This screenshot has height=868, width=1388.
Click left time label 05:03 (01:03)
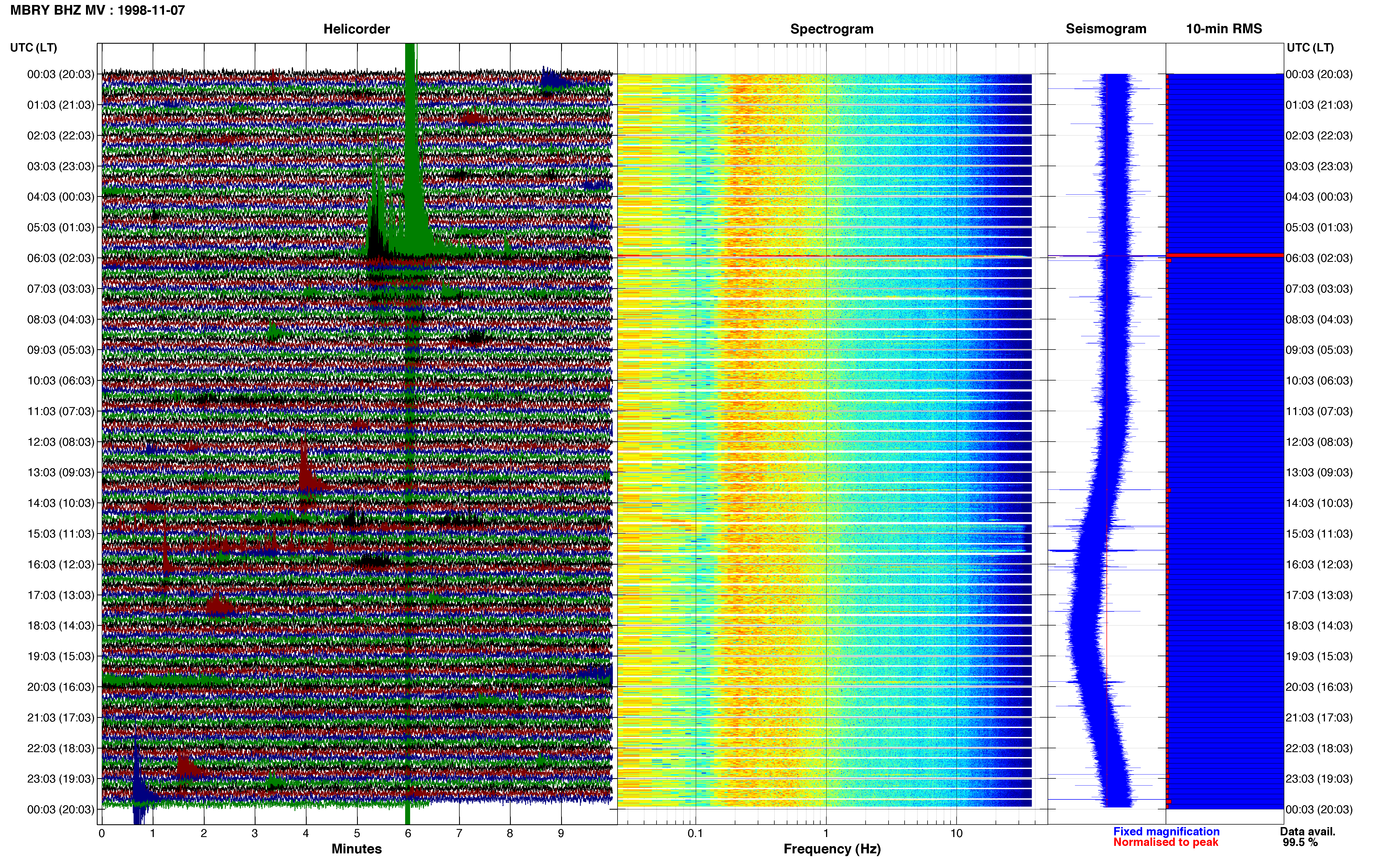coord(61,227)
